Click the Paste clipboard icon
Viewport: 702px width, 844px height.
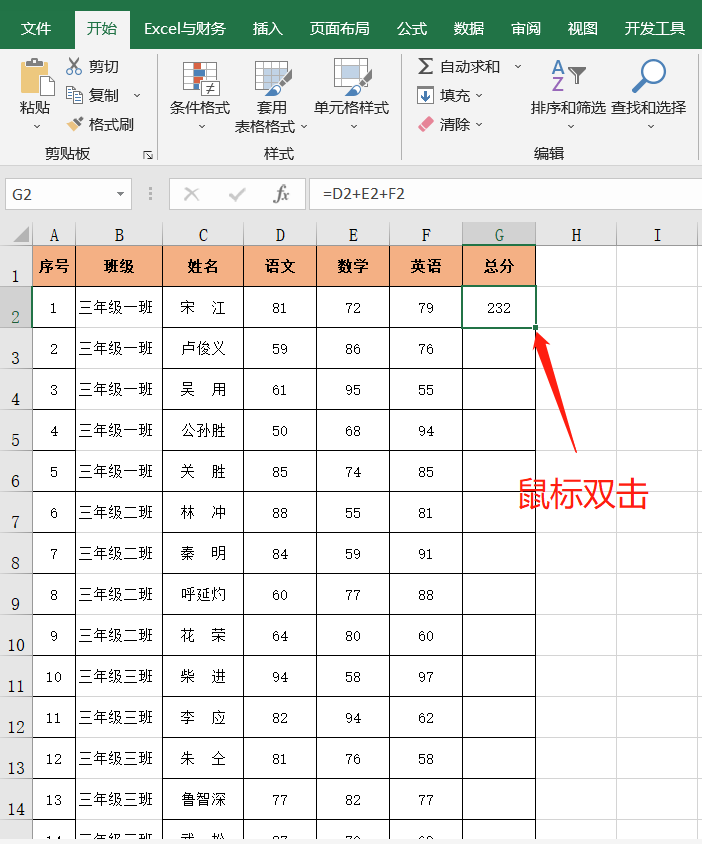tap(35, 76)
